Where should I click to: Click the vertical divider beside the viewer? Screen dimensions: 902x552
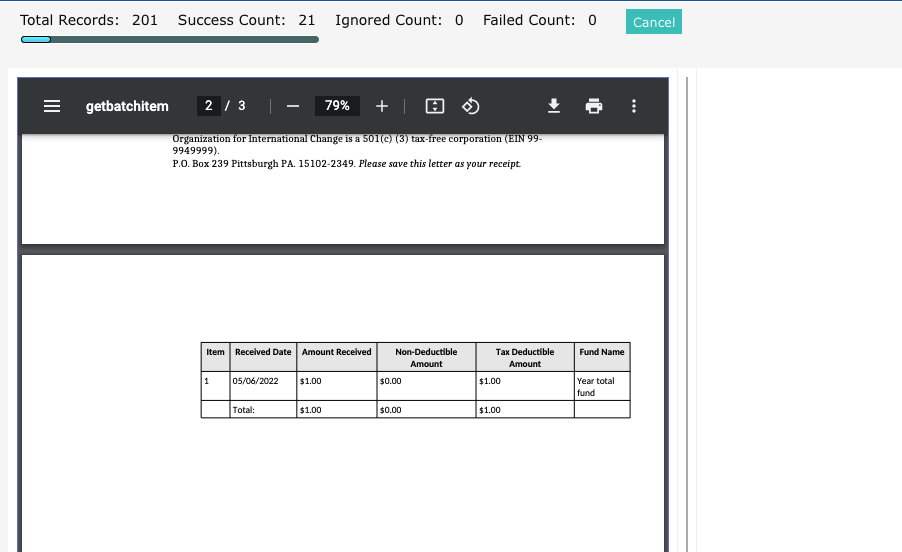pos(687,313)
